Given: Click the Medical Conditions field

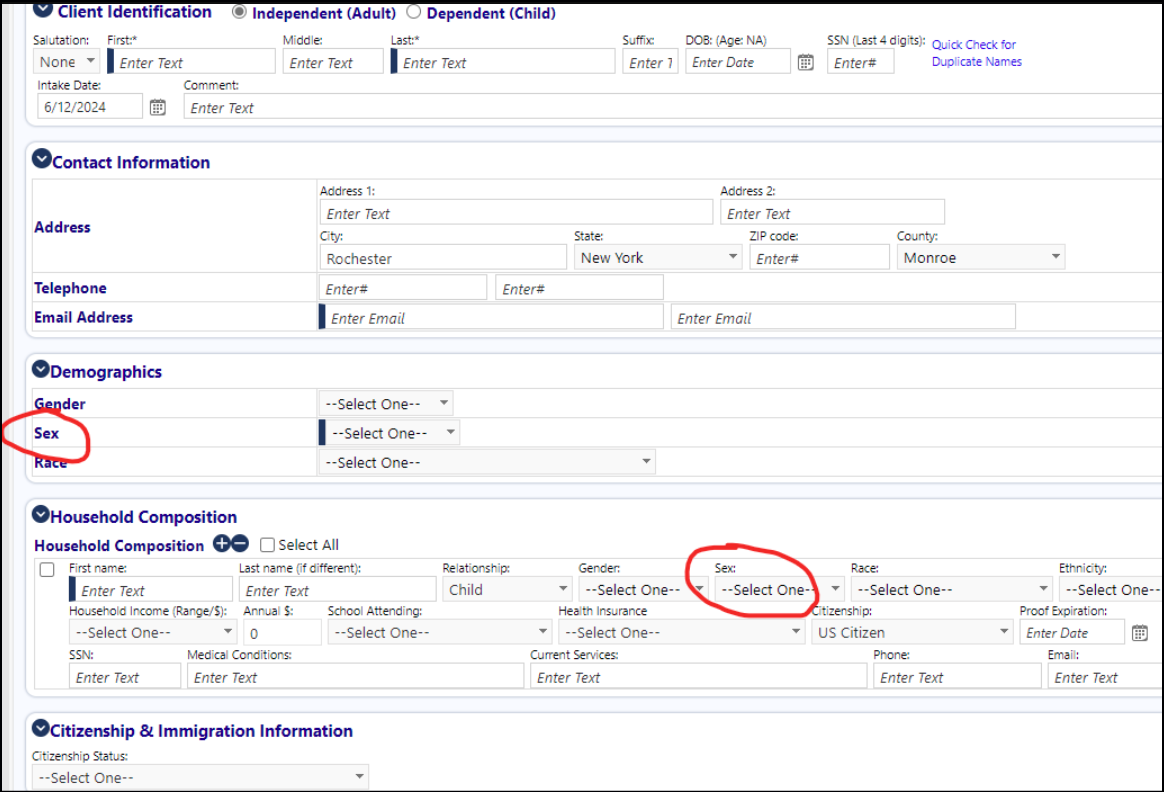Looking at the screenshot, I should tap(356, 676).
